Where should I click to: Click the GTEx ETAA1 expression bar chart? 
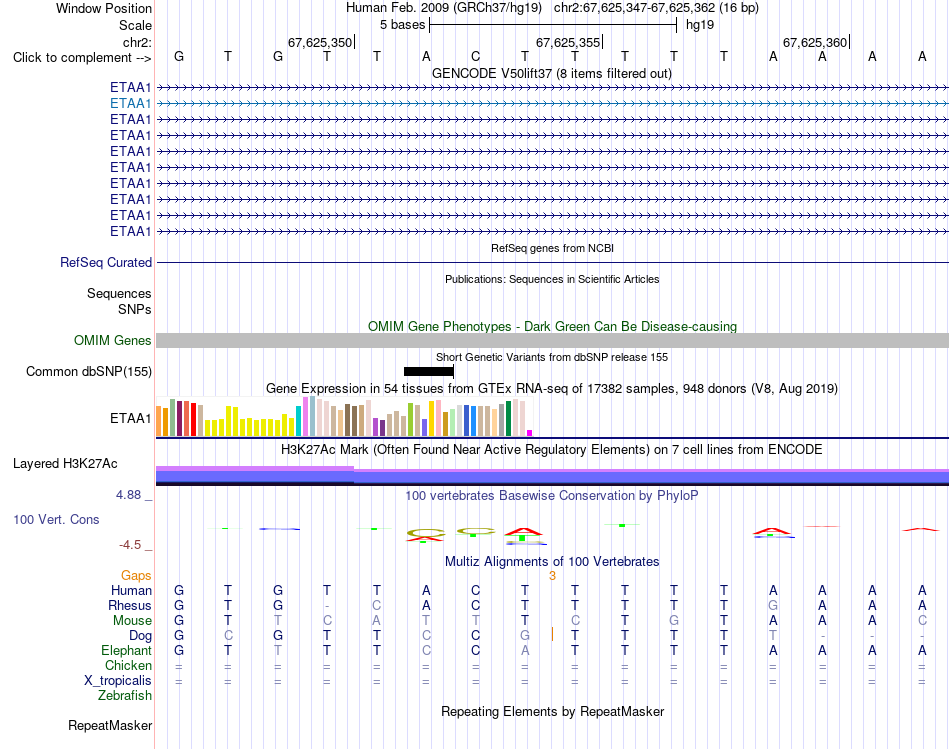tap(344, 417)
